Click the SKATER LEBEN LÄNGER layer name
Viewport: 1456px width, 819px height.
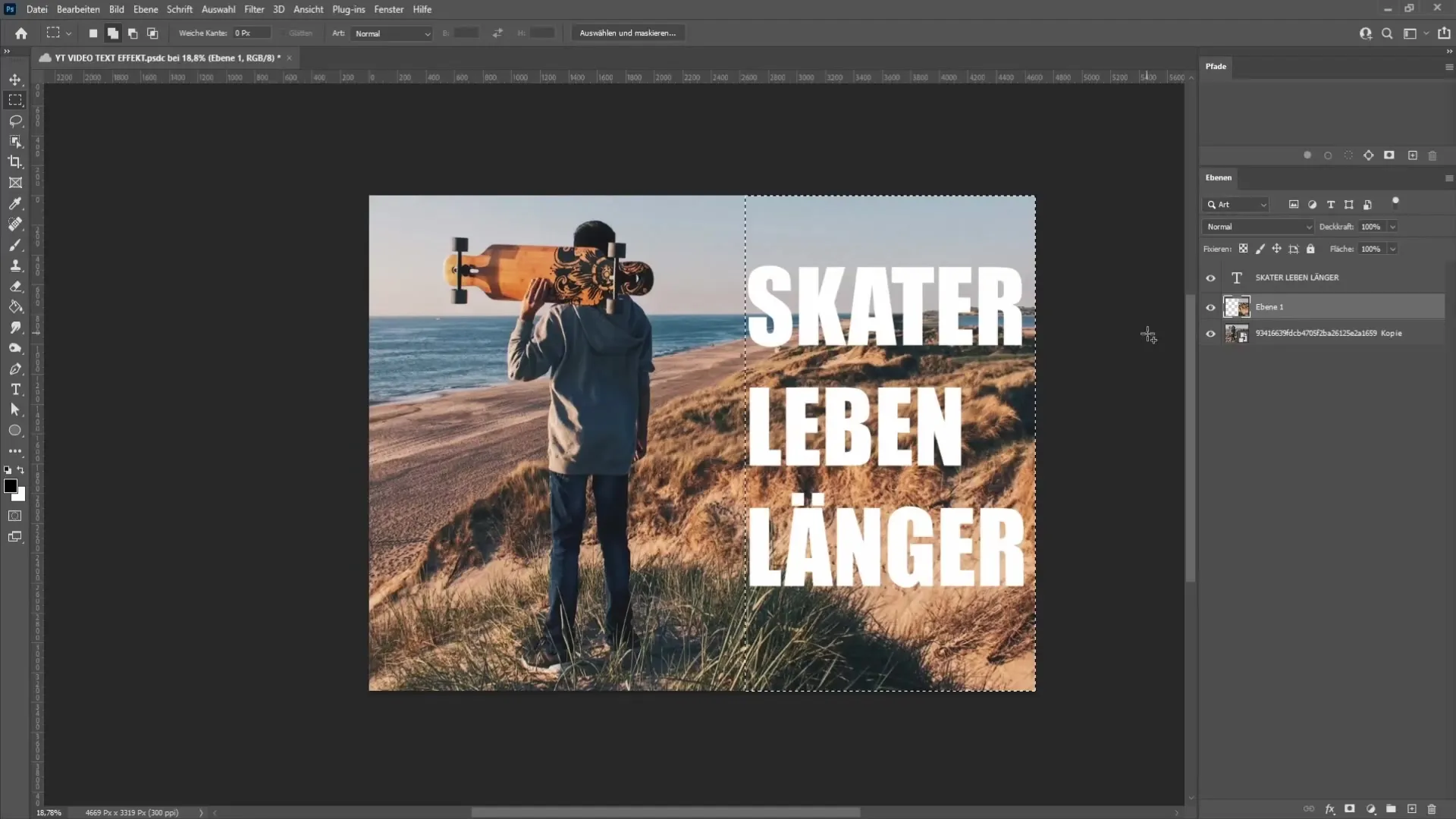[x=1298, y=278]
